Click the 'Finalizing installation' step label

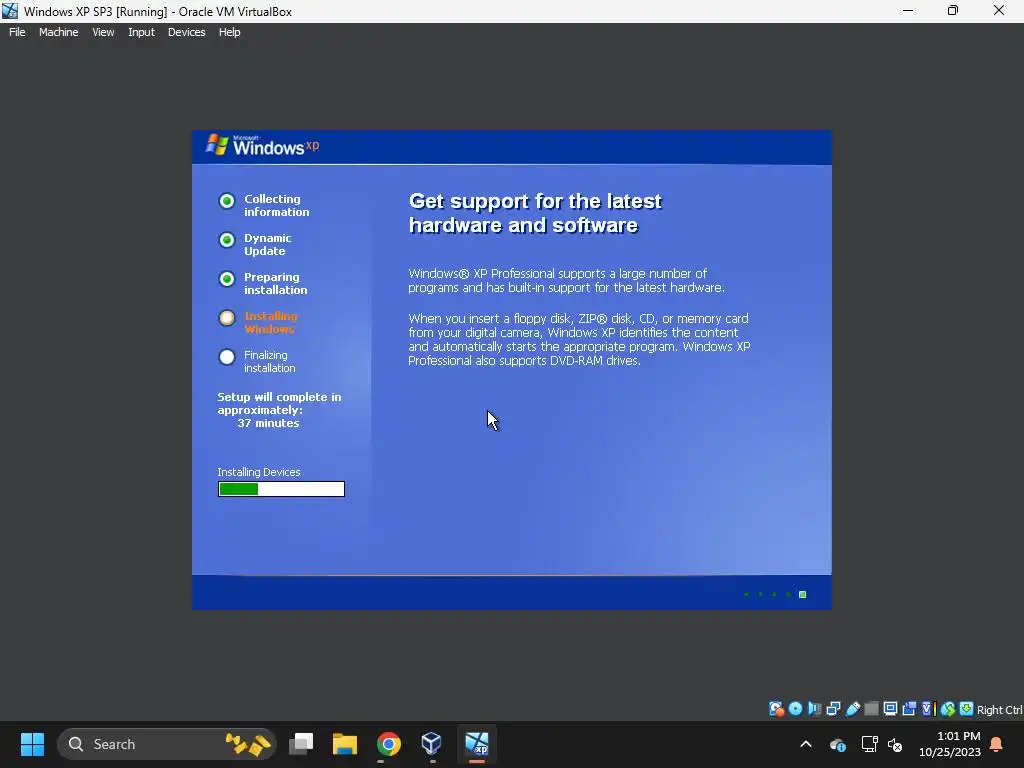click(269, 362)
